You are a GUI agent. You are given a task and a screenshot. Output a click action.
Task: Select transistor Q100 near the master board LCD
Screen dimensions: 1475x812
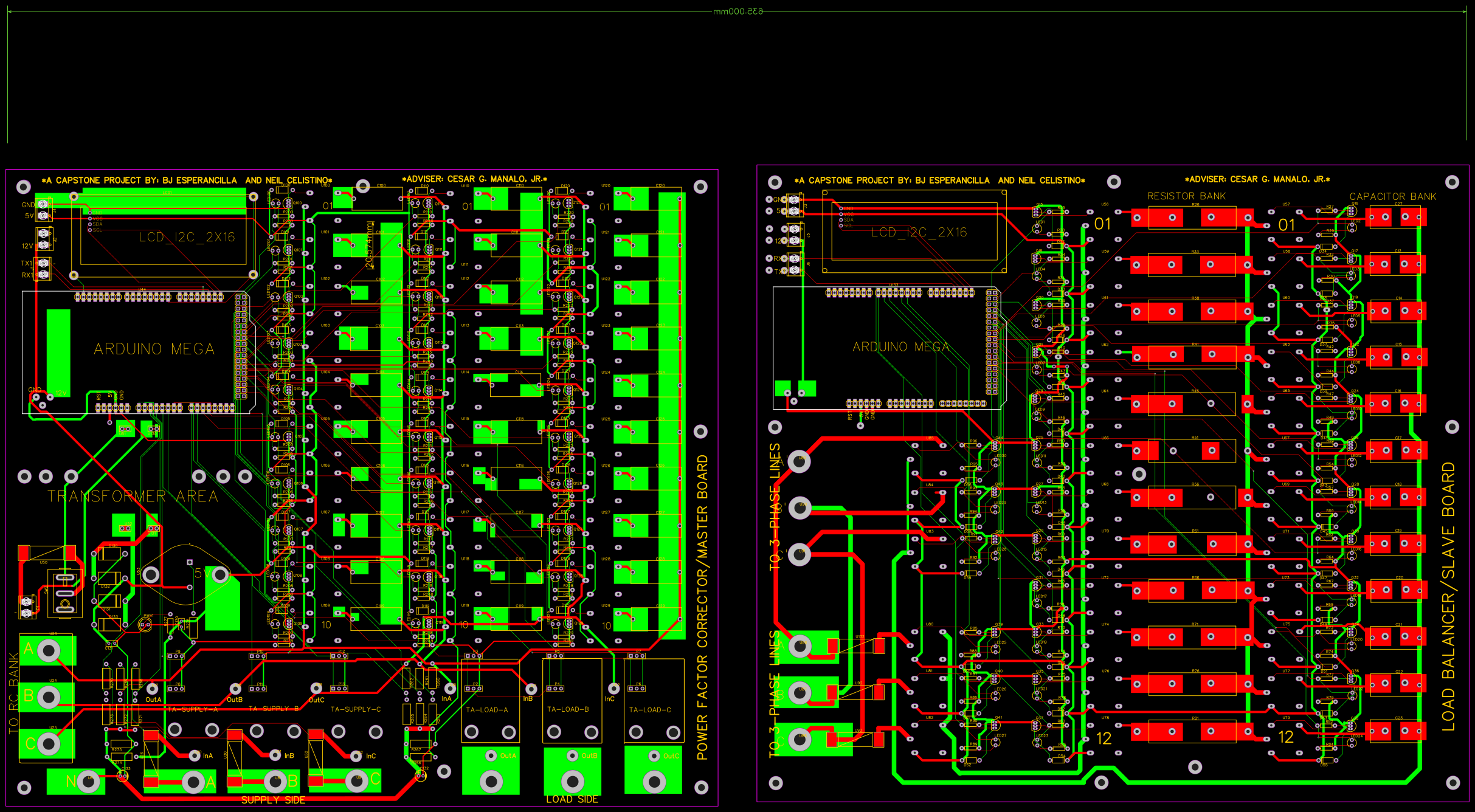(288, 202)
